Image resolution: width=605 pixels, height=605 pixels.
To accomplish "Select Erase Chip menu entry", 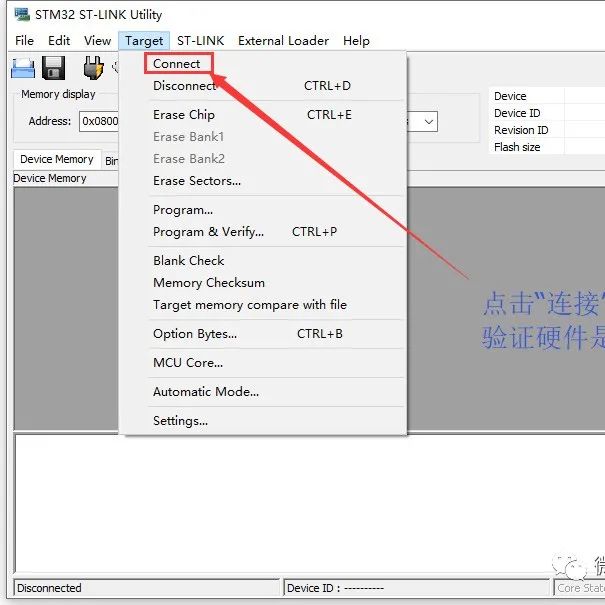I will pos(262,115).
